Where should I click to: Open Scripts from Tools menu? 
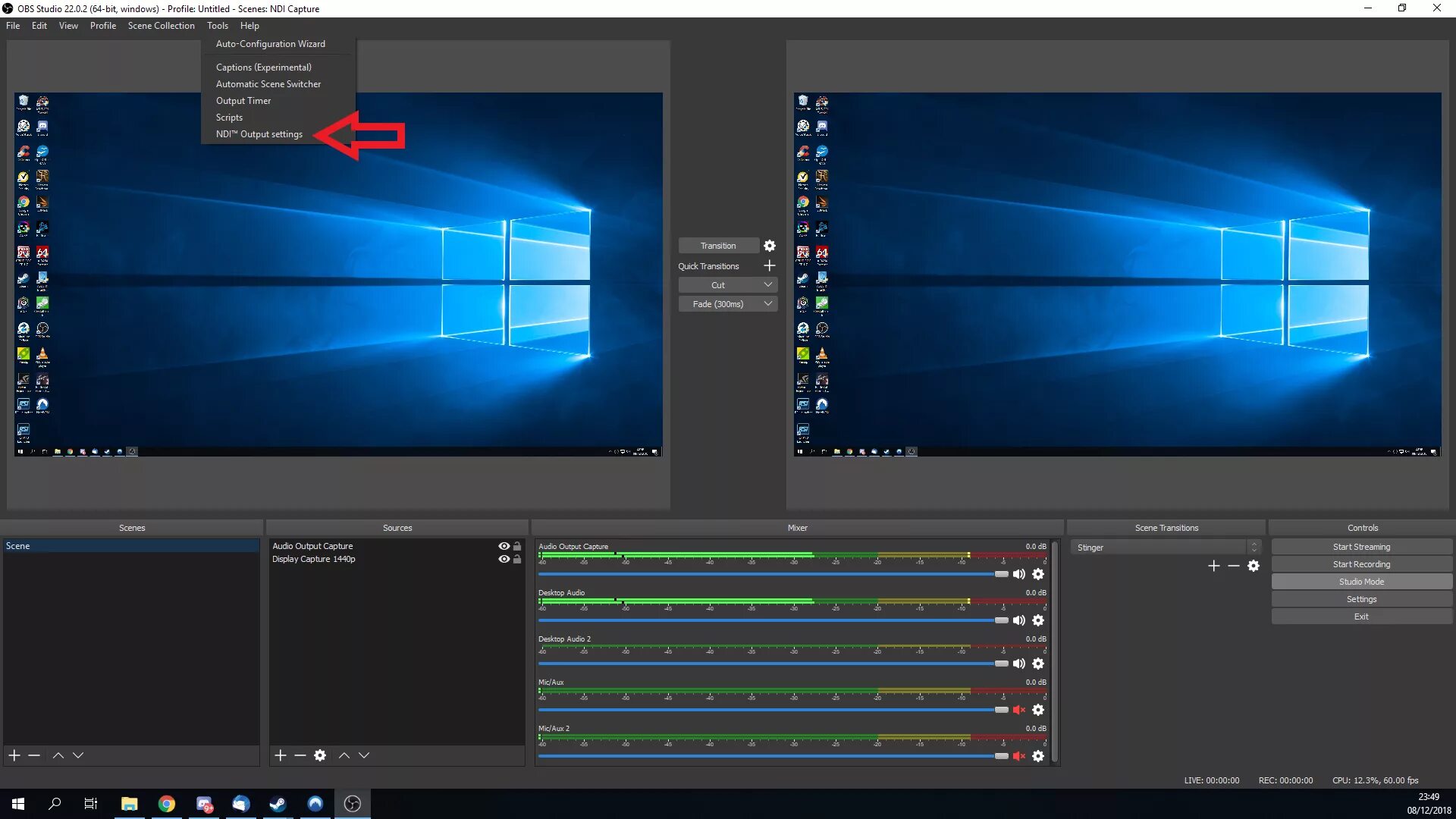[229, 117]
